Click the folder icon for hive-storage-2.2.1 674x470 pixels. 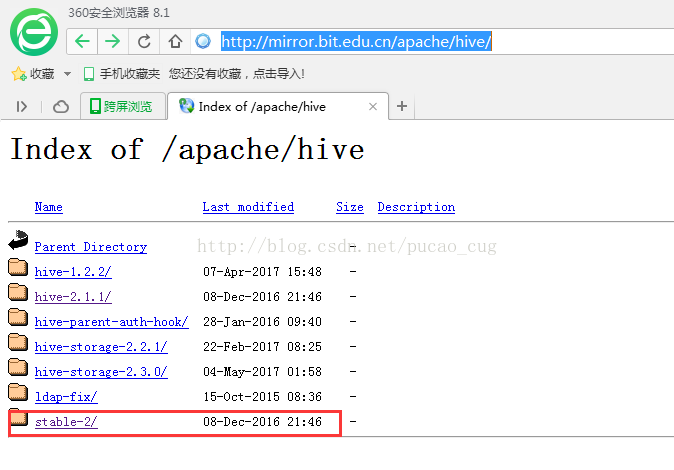pyautogui.click(x=18, y=342)
